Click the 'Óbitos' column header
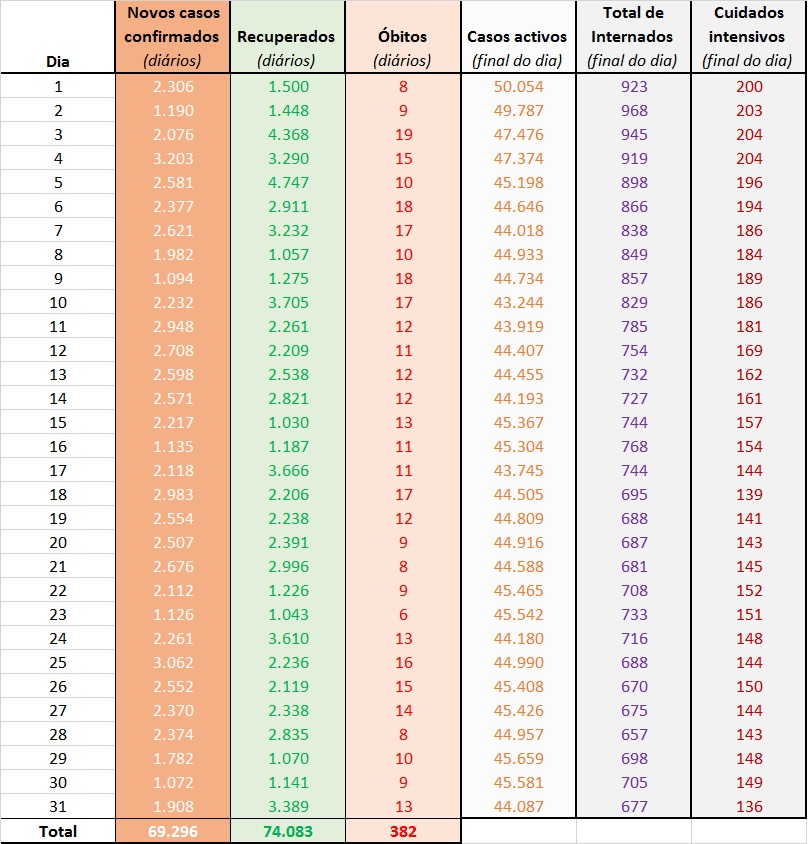This screenshot has height=844, width=808. (402, 37)
